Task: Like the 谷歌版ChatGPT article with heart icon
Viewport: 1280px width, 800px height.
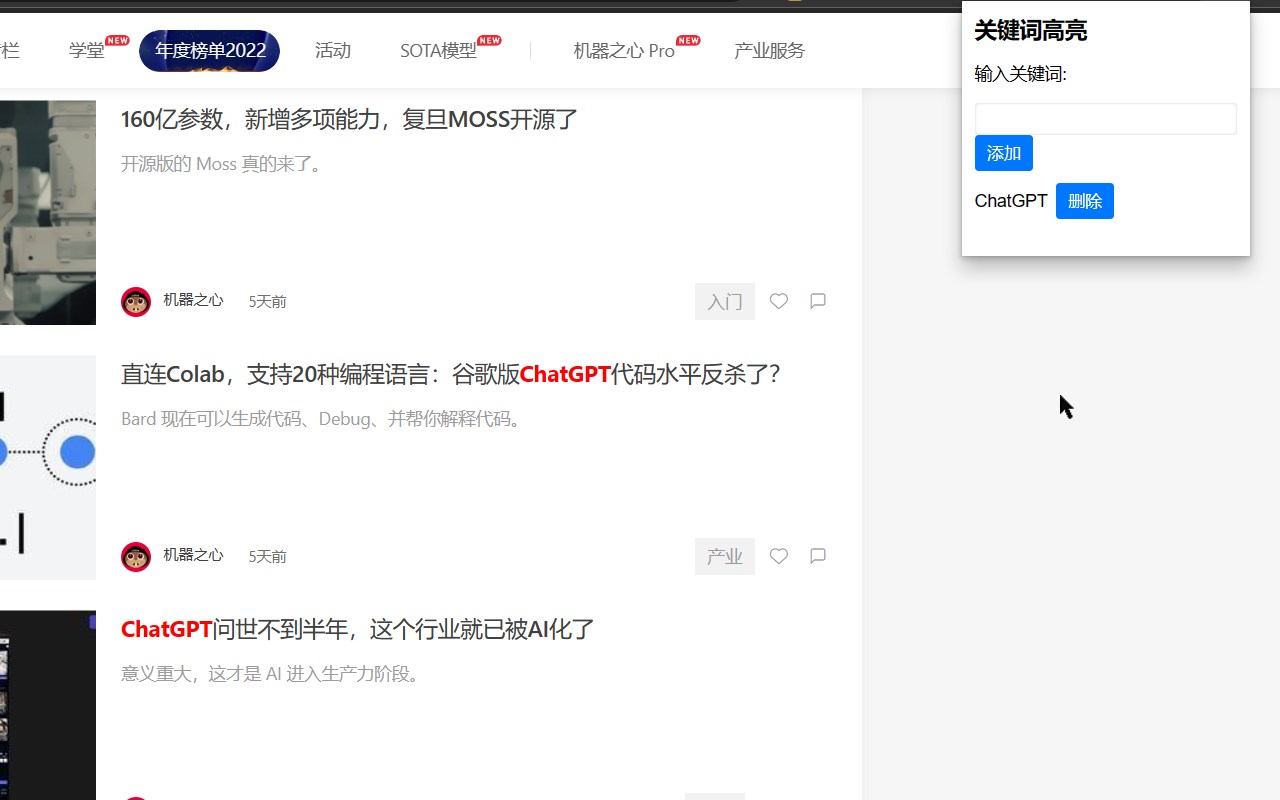Action: [779, 556]
